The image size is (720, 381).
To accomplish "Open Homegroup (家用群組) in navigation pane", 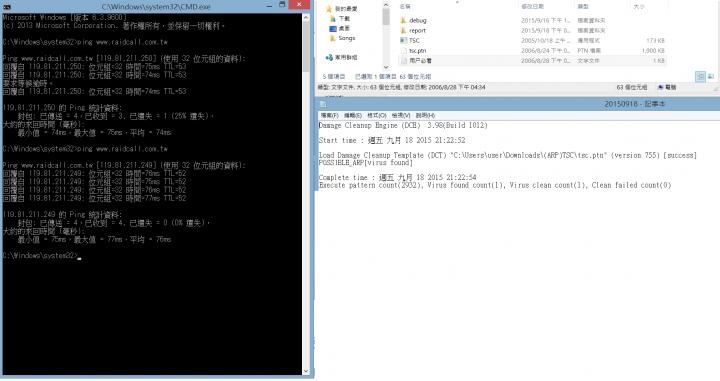I will coord(346,57).
